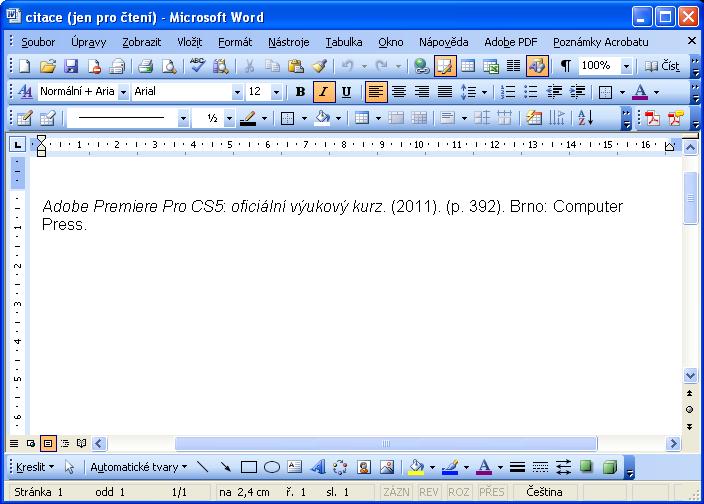The image size is (704, 504).
Task: Open the Nástroje menu
Action: coord(289,42)
